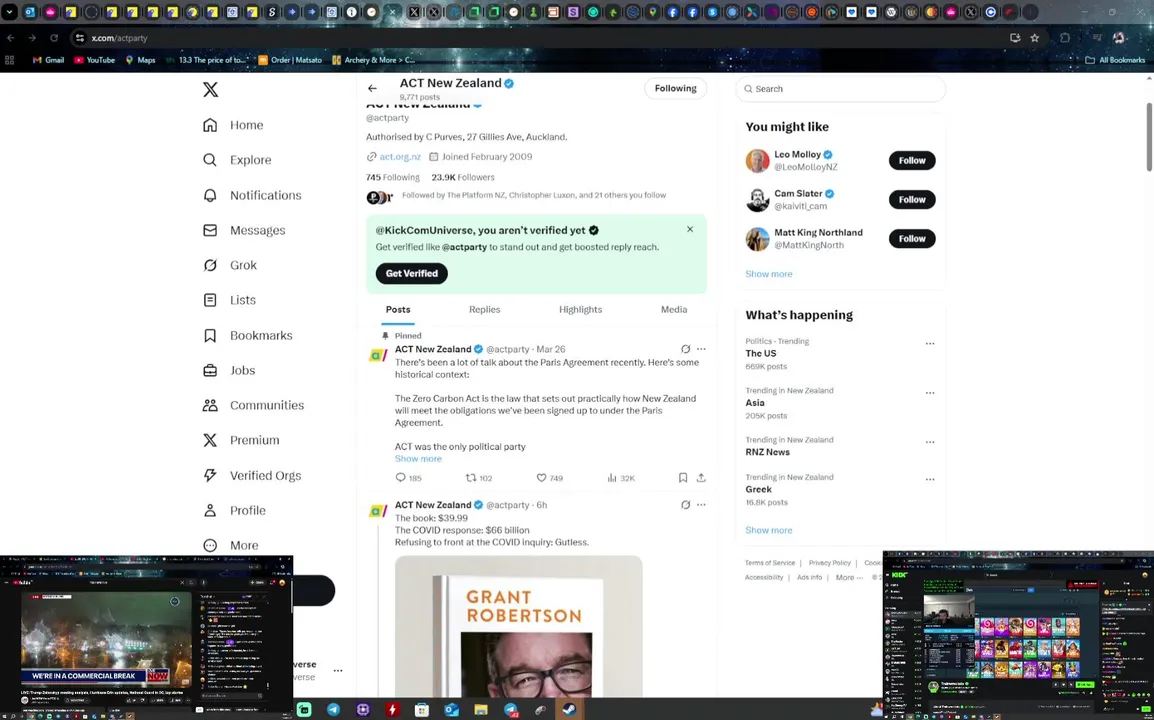
Task: Open Explore in the sidebar
Action: (x=237, y=160)
